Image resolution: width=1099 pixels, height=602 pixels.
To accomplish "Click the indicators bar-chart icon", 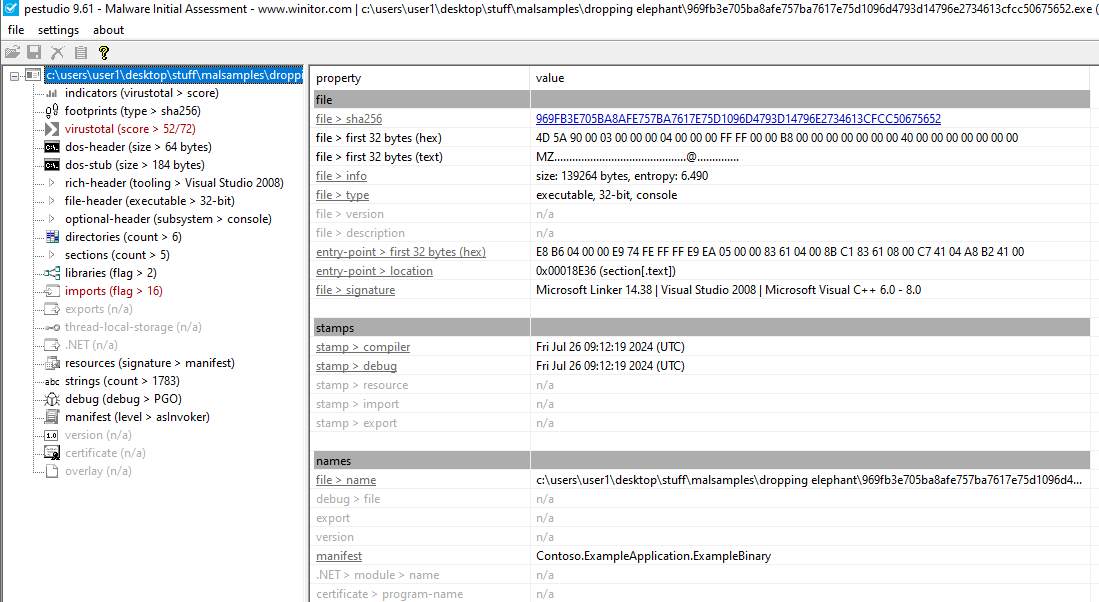I will (52, 93).
